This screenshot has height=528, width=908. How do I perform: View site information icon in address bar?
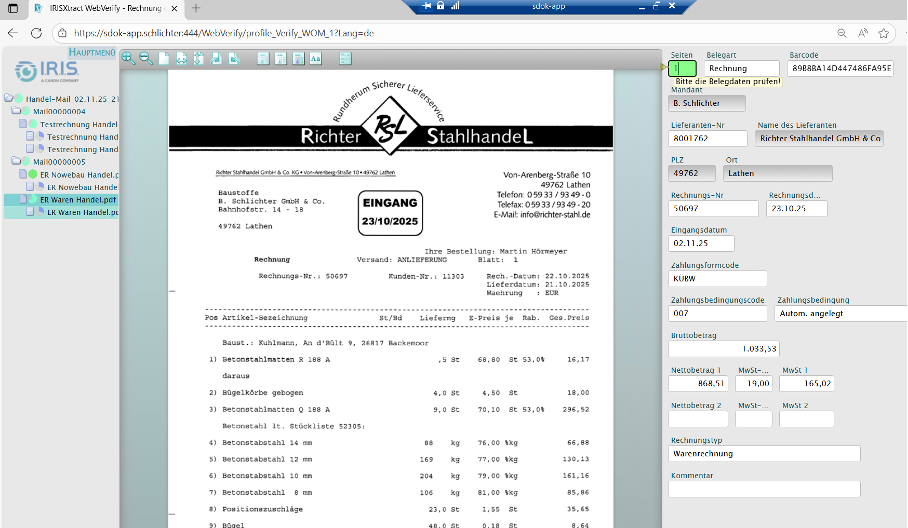tap(63, 33)
